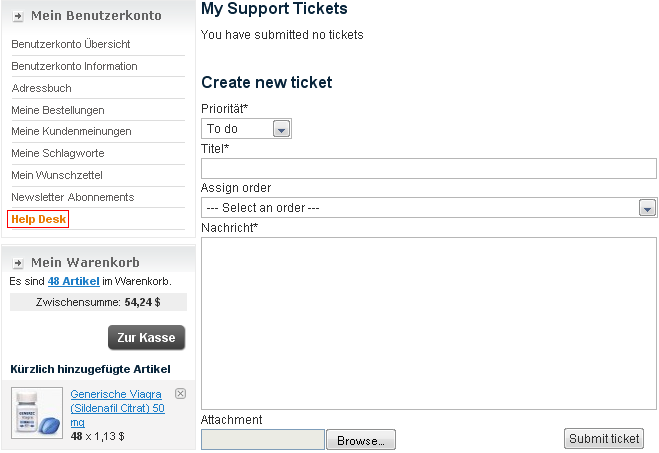The height and width of the screenshot is (453, 659).
Task: Click the Zur Kasse button
Action: [x=146, y=337]
